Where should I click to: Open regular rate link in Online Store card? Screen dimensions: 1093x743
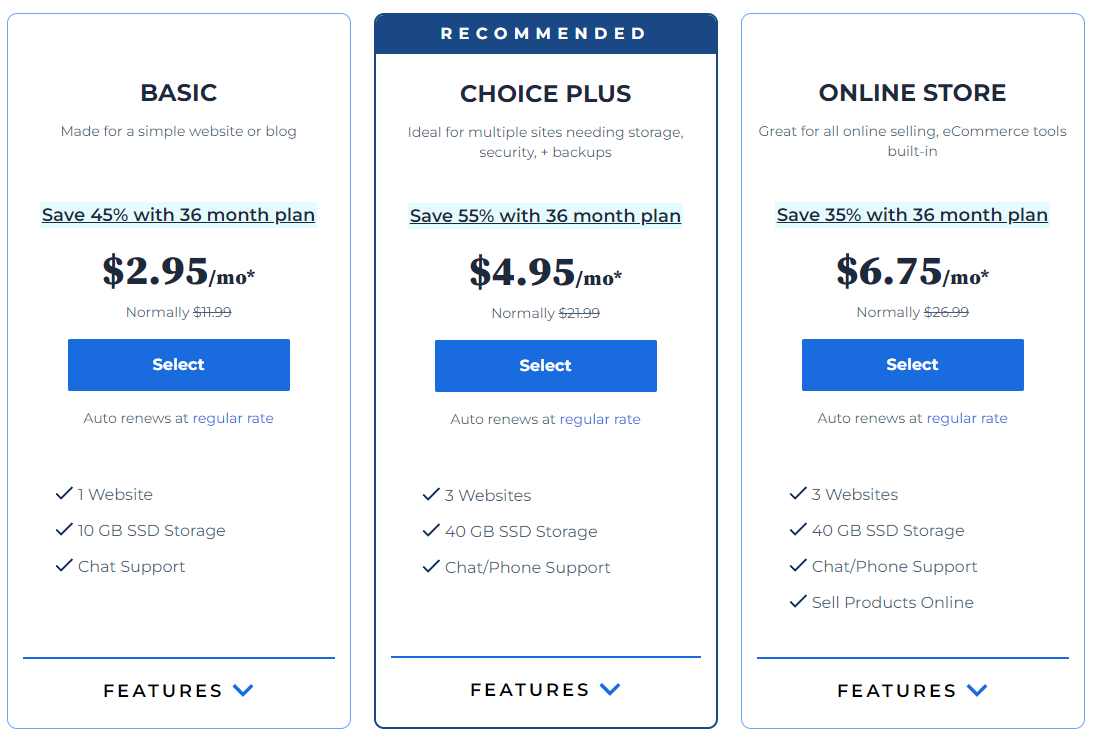(x=967, y=418)
